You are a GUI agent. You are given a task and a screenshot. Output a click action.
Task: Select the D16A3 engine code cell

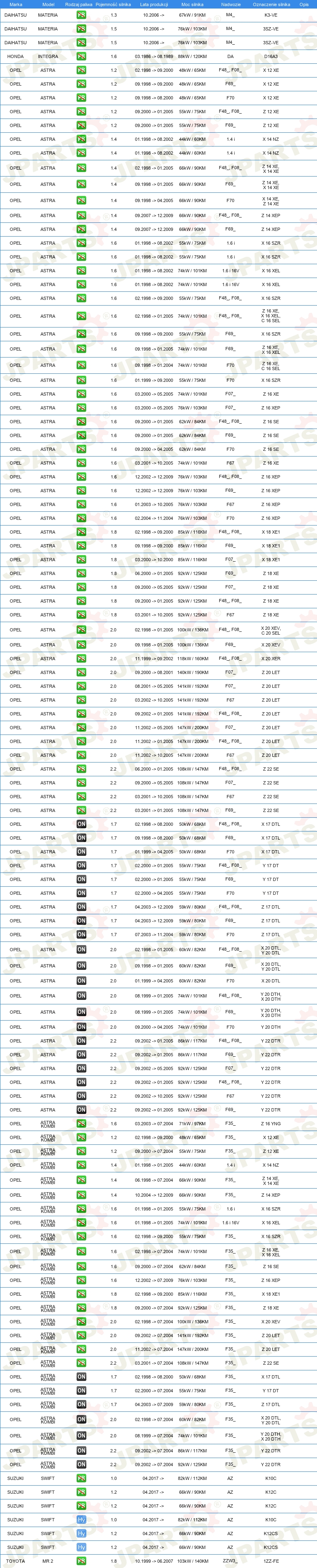pos(271,57)
